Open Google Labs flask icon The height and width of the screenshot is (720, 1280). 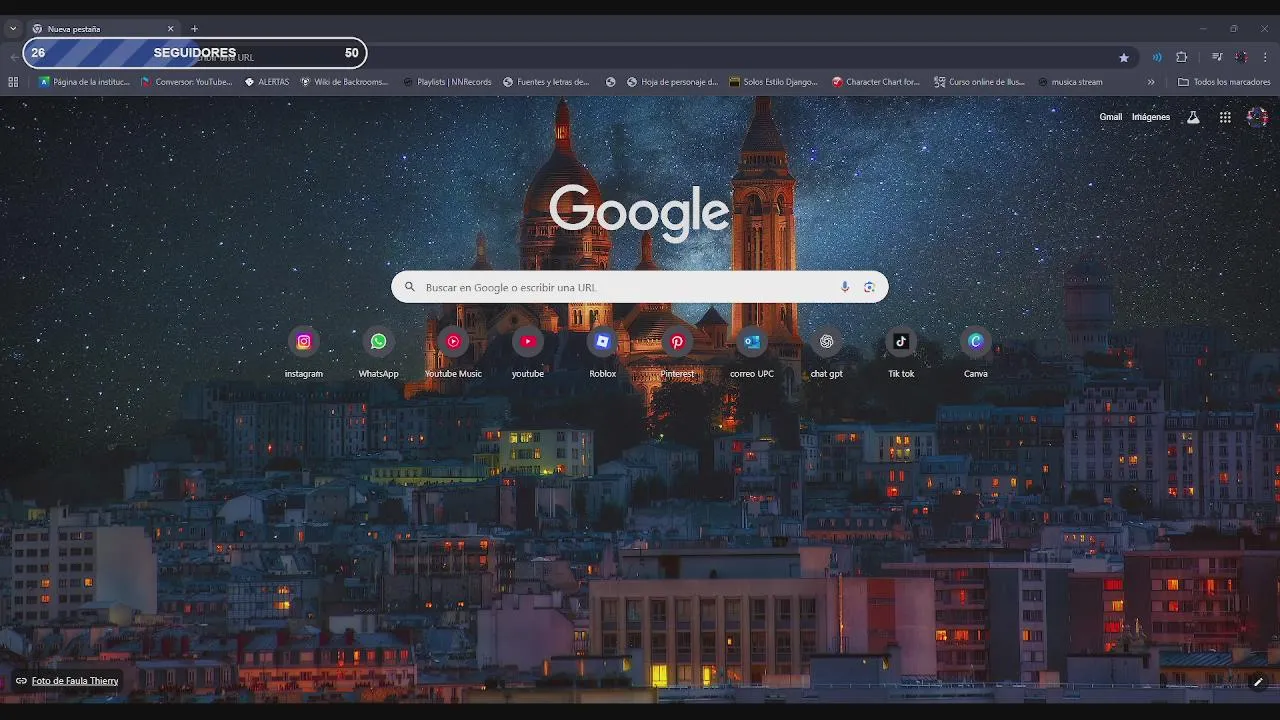1193,117
